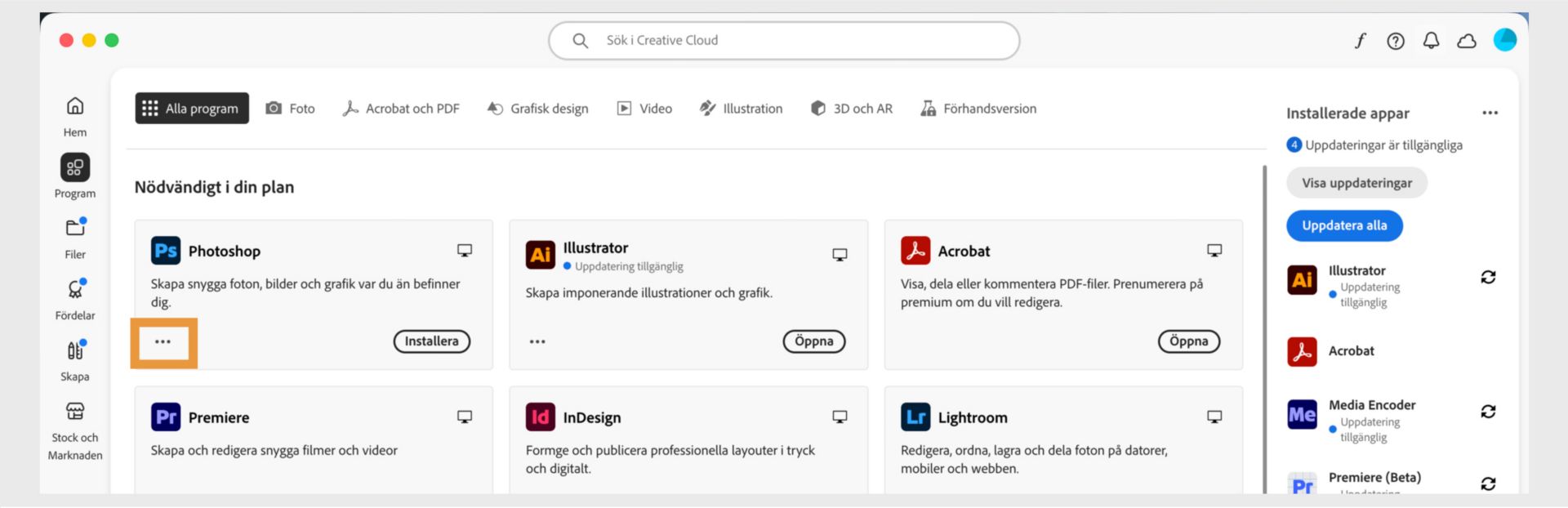Click 'InDesign' card title

[x=592, y=418]
